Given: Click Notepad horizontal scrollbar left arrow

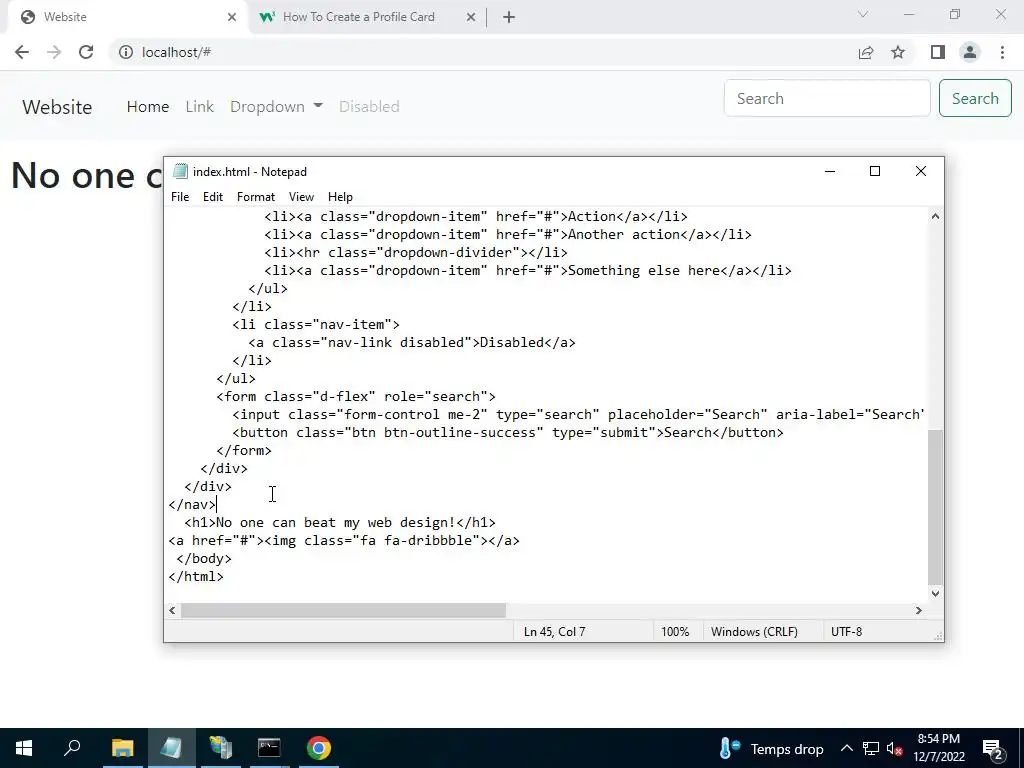Looking at the screenshot, I should 172,610.
